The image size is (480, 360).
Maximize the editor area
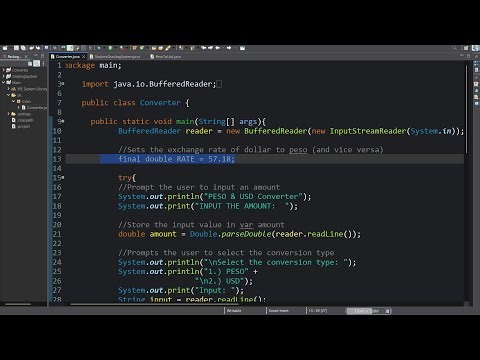469,56
